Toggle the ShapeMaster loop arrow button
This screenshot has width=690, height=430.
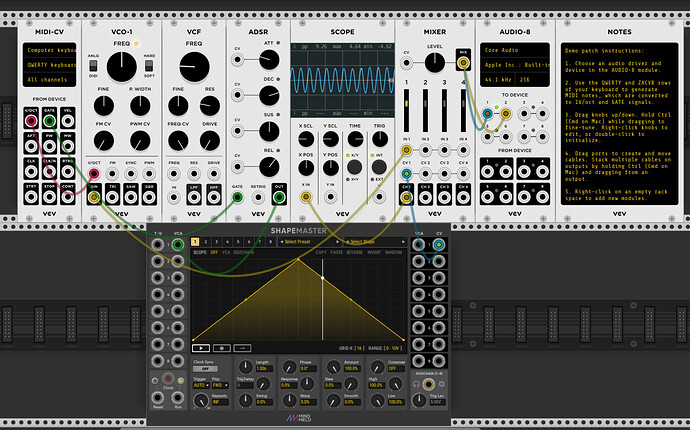(x=242, y=348)
